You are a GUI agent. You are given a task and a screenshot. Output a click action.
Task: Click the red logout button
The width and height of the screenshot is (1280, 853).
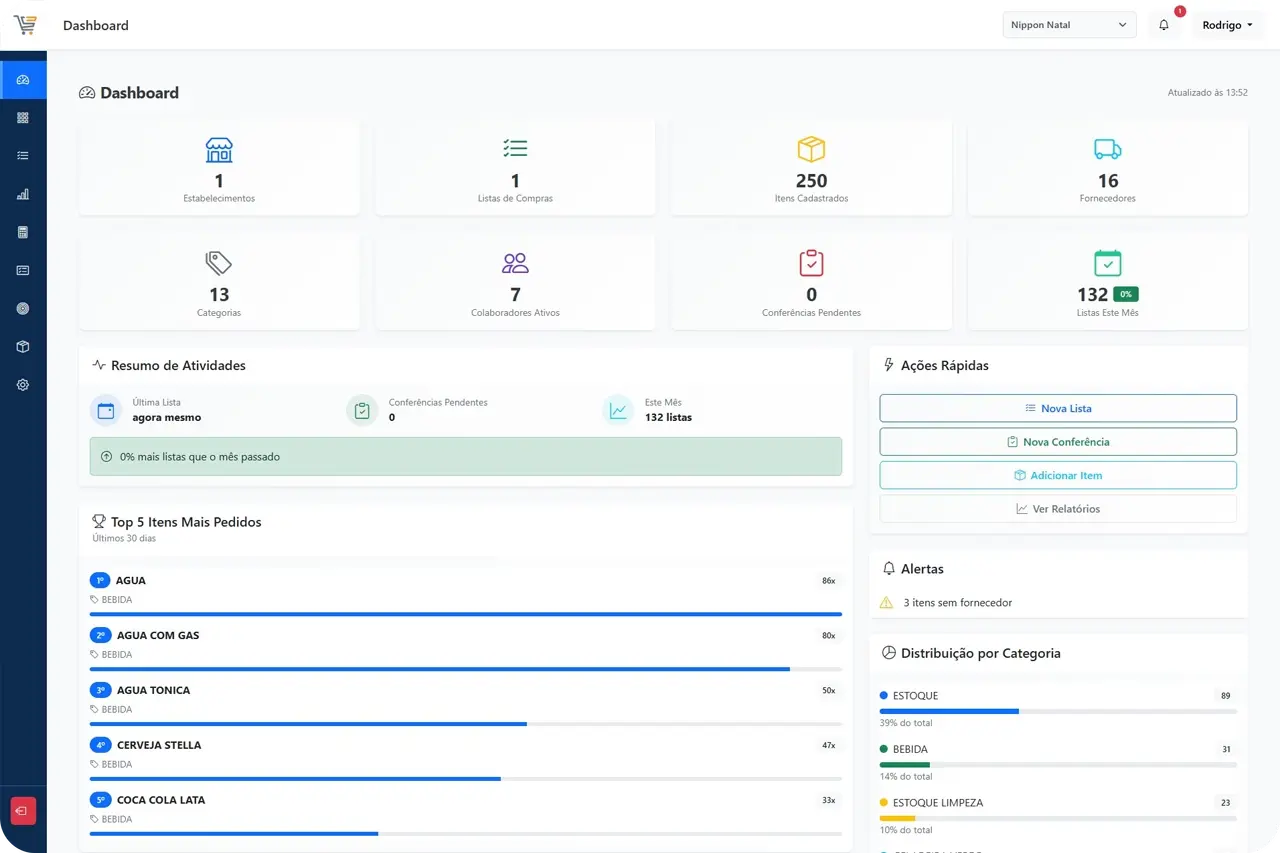click(23, 810)
